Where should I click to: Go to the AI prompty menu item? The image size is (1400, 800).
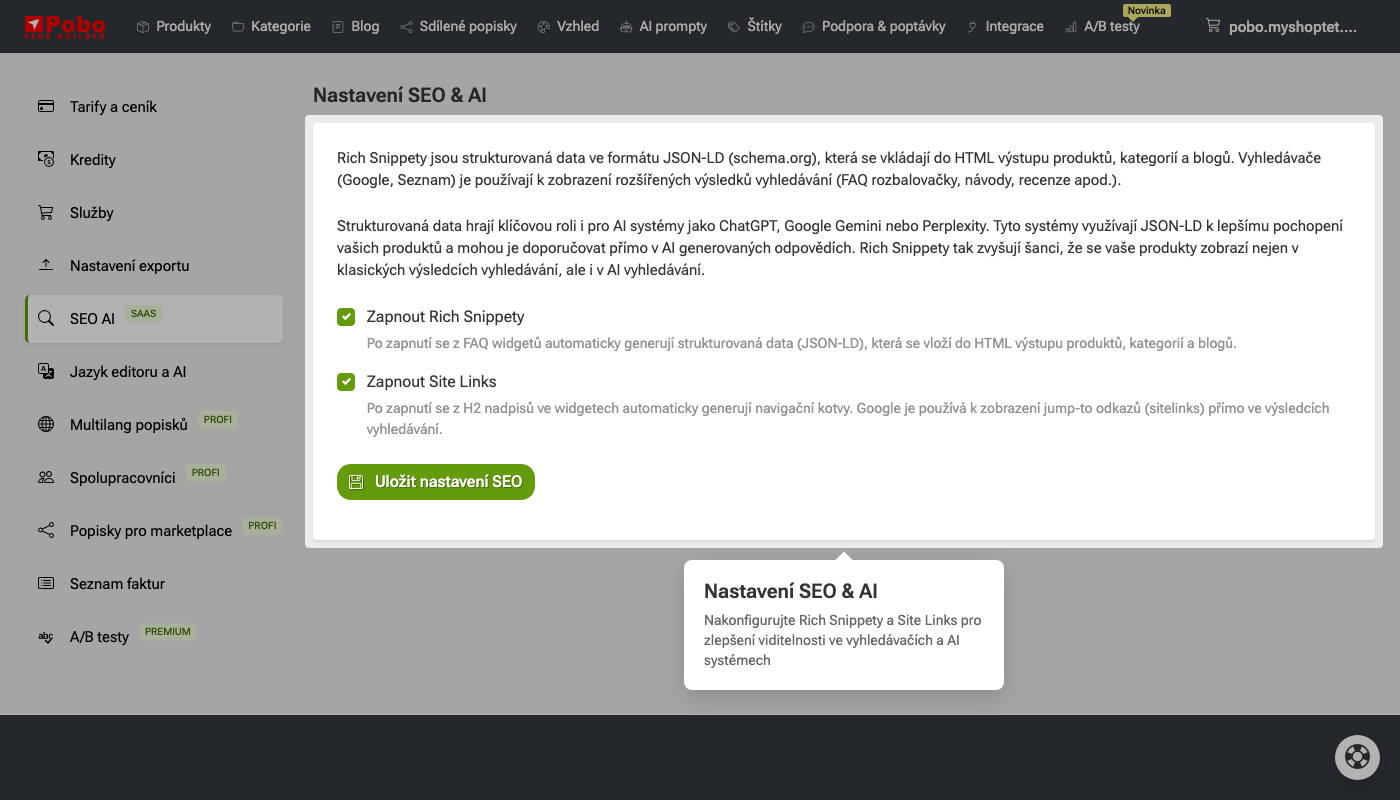coord(663,27)
